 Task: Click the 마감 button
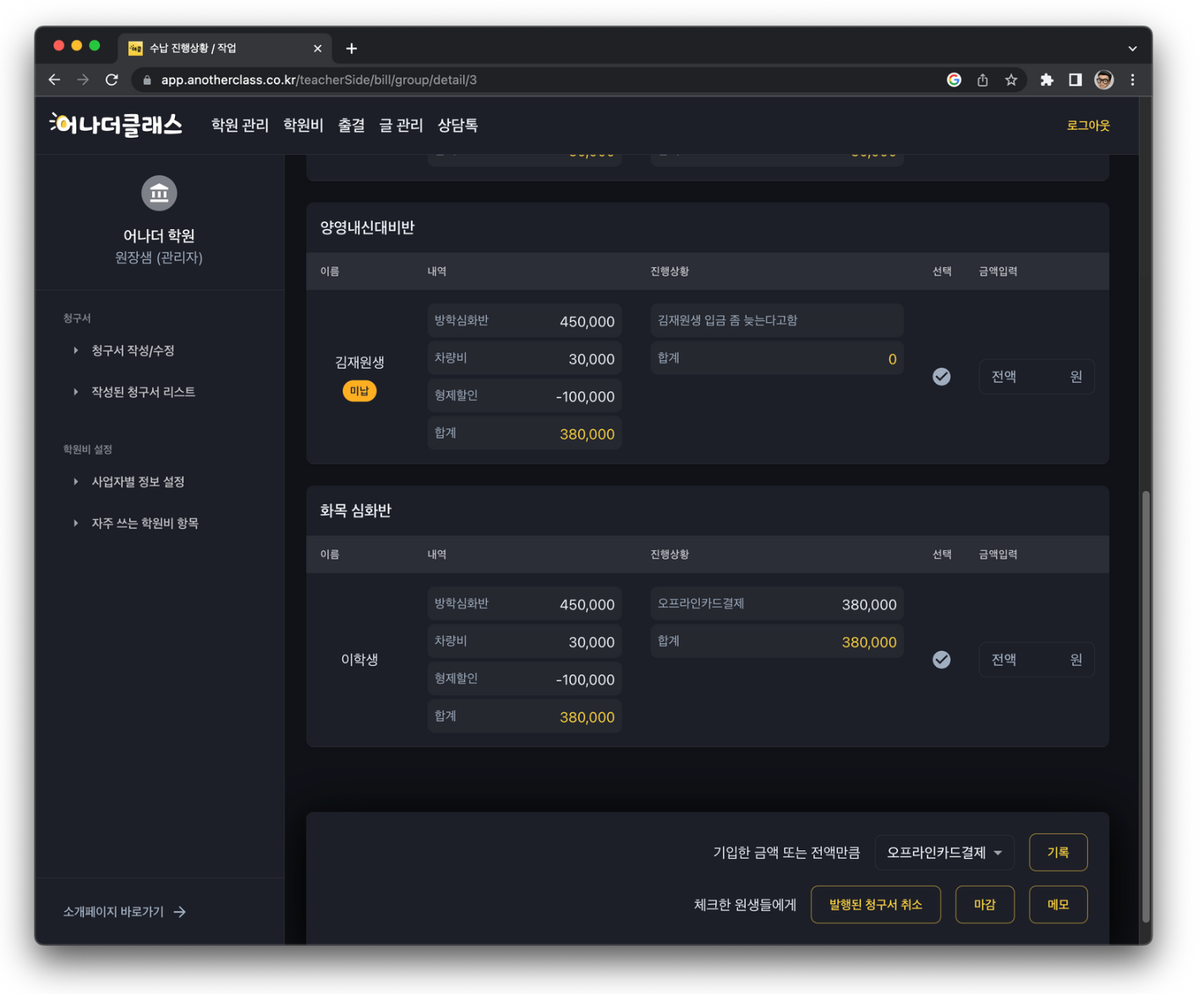[984, 904]
